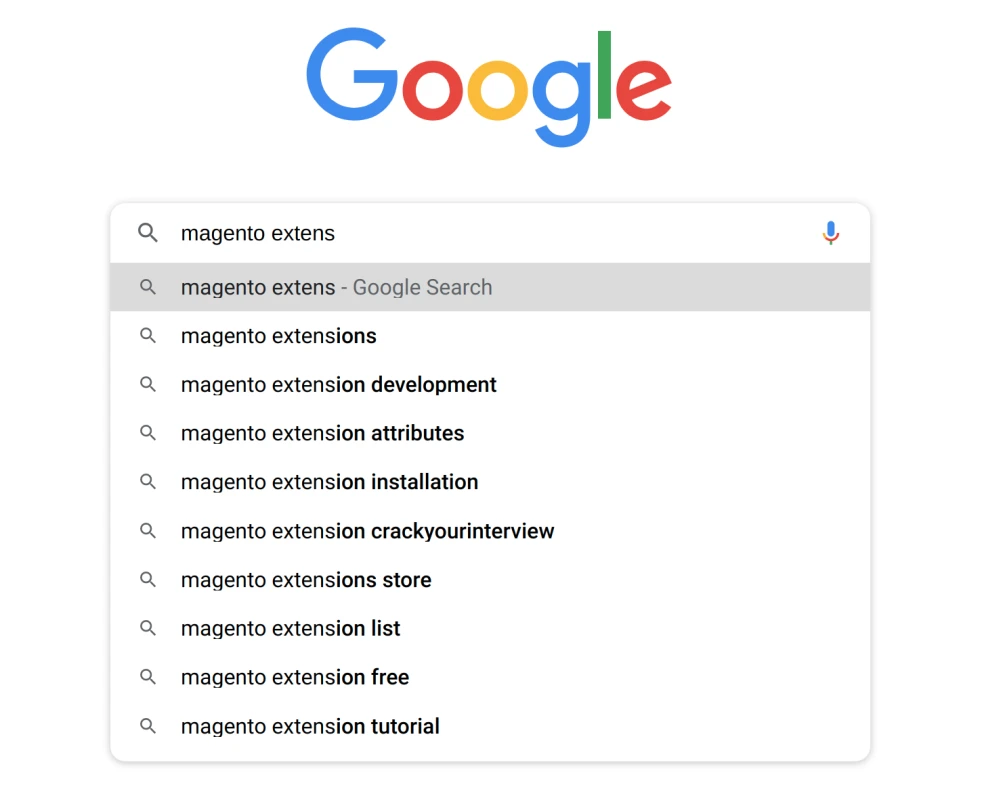Select the 'magento extensions' suggestion

[278, 336]
